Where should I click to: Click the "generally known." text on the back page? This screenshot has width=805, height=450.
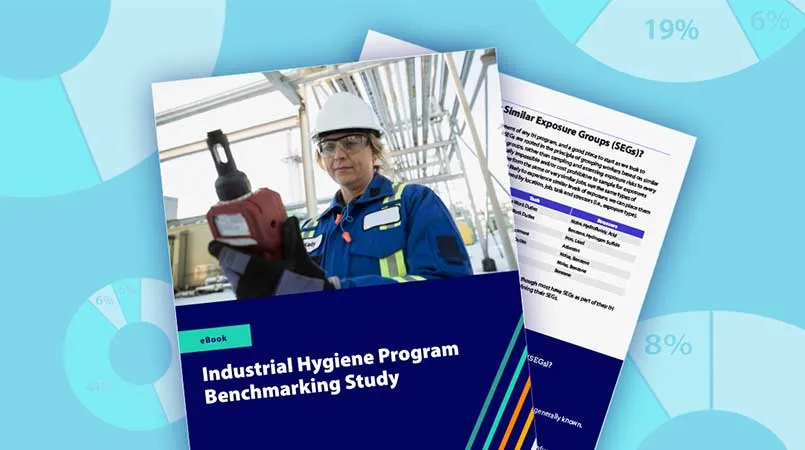pyautogui.click(x=558, y=419)
